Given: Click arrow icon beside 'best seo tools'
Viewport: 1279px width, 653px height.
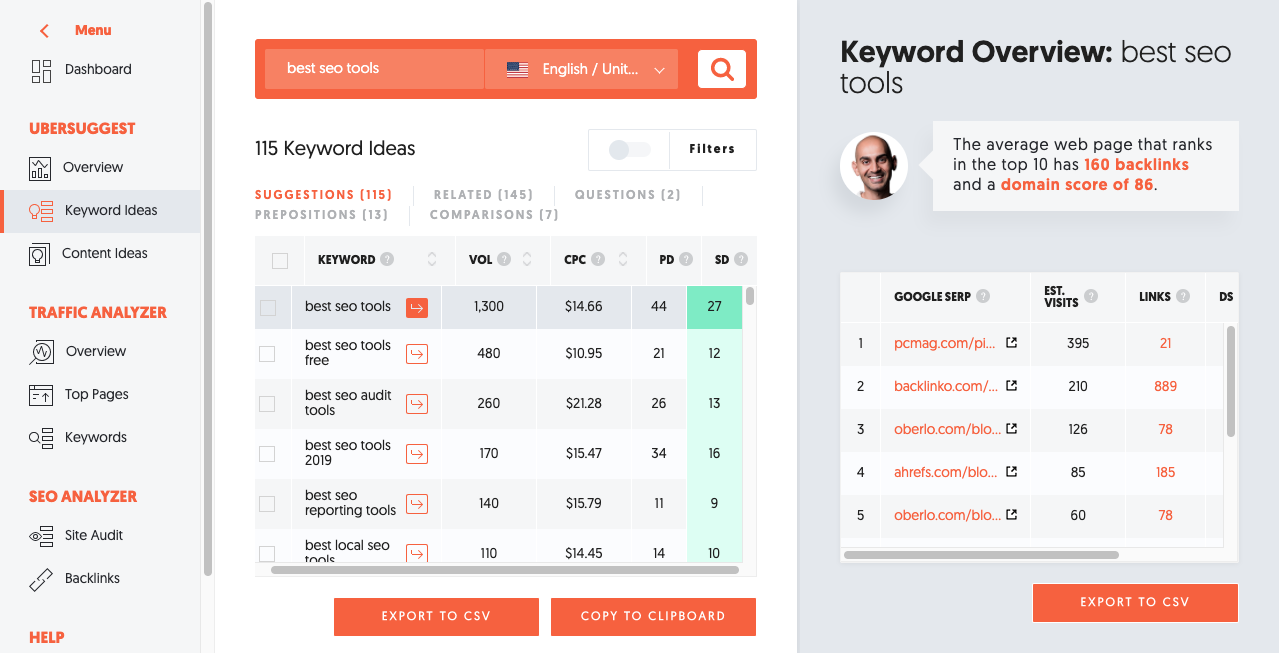Looking at the screenshot, I should coord(417,307).
